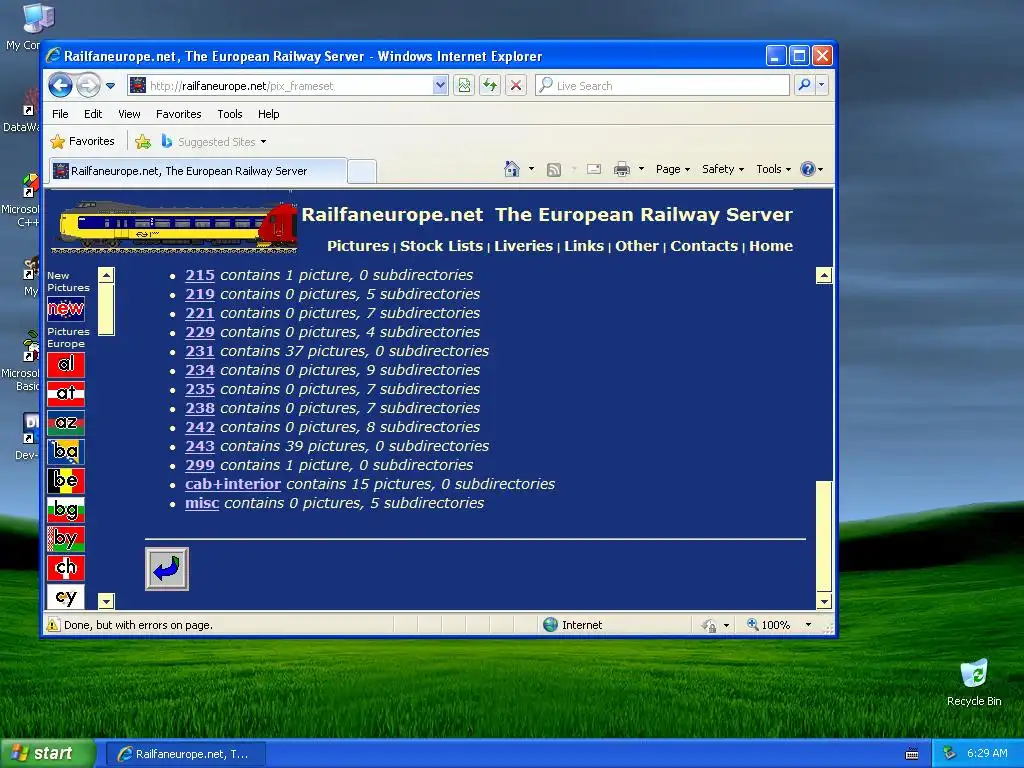This screenshot has height=768, width=1024.
Task: Click the RSS feeds icon
Action: pyautogui.click(x=554, y=169)
